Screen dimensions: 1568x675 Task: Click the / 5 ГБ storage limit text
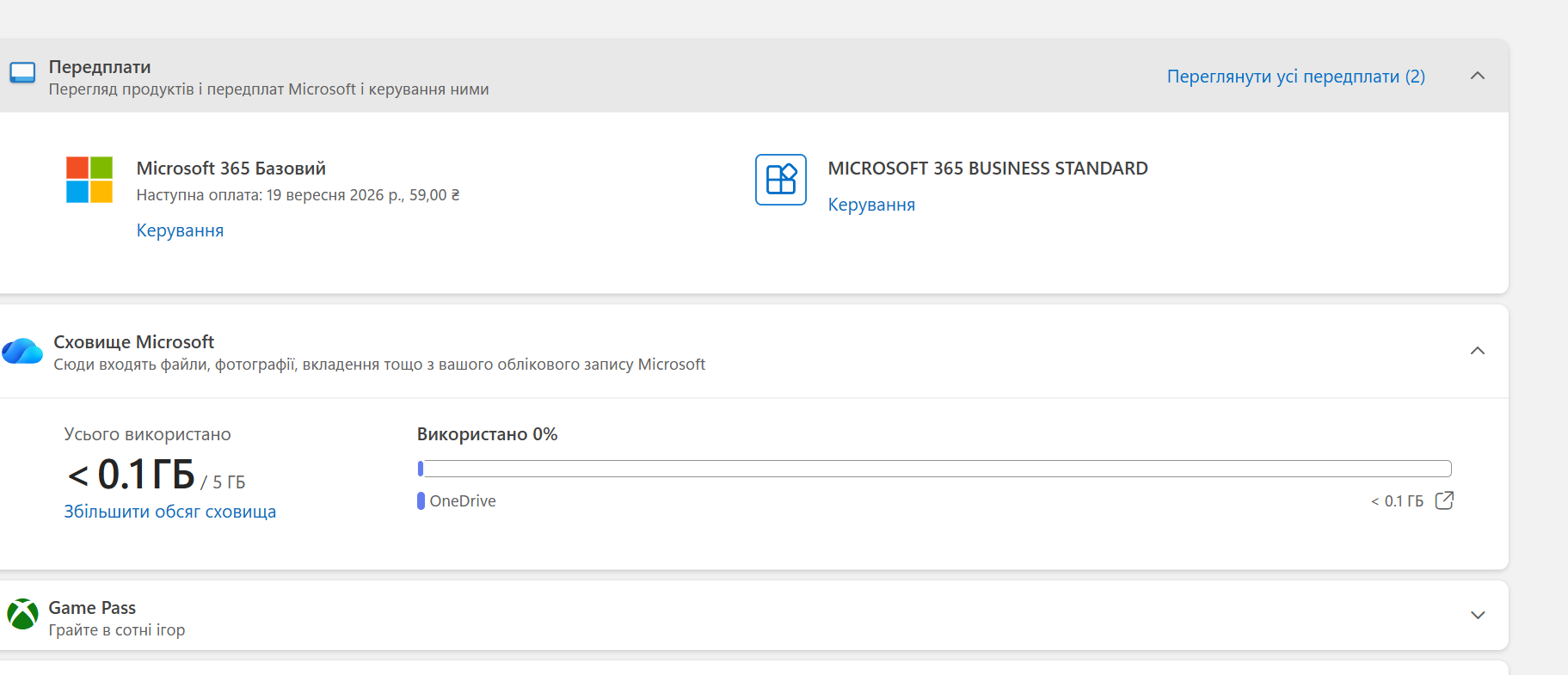pos(223,482)
